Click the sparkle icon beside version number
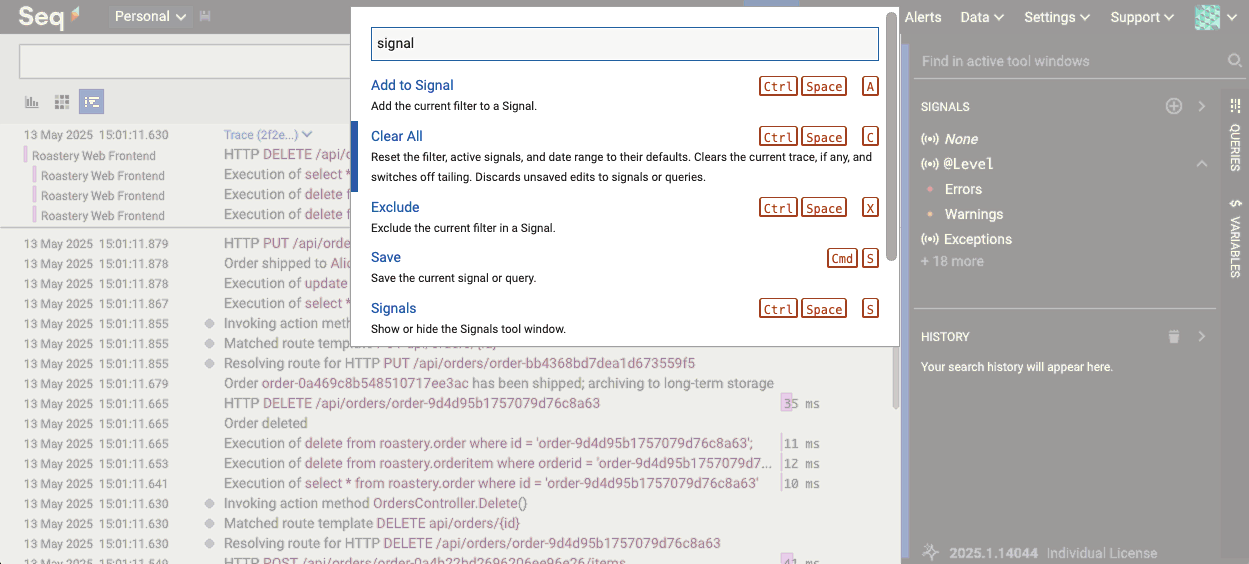 (930, 552)
